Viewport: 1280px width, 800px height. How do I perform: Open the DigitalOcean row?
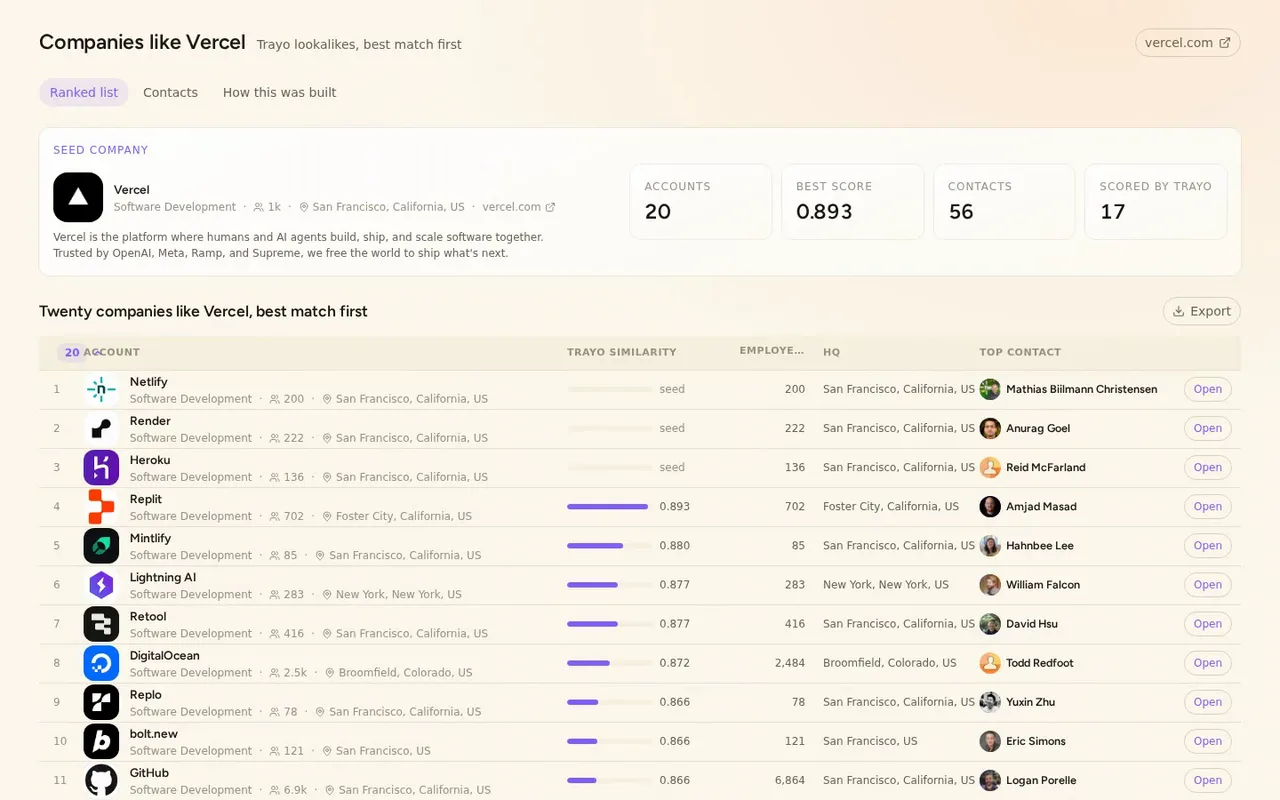pyautogui.click(x=1207, y=663)
